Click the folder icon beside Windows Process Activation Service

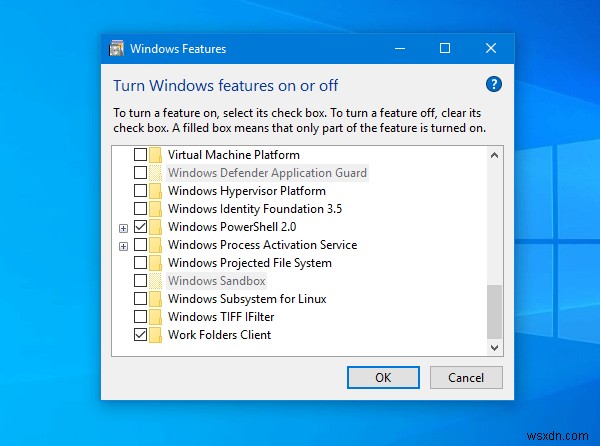click(x=155, y=245)
